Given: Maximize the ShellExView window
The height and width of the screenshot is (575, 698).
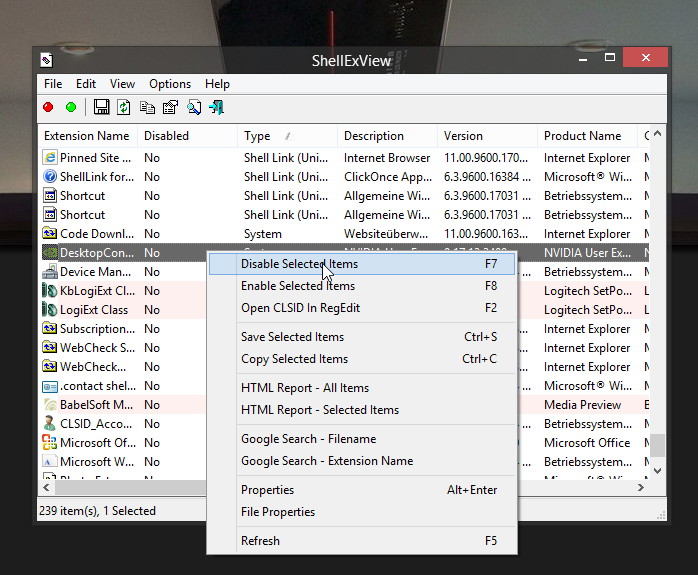Looking at the screenshot, I should (610, 57).
